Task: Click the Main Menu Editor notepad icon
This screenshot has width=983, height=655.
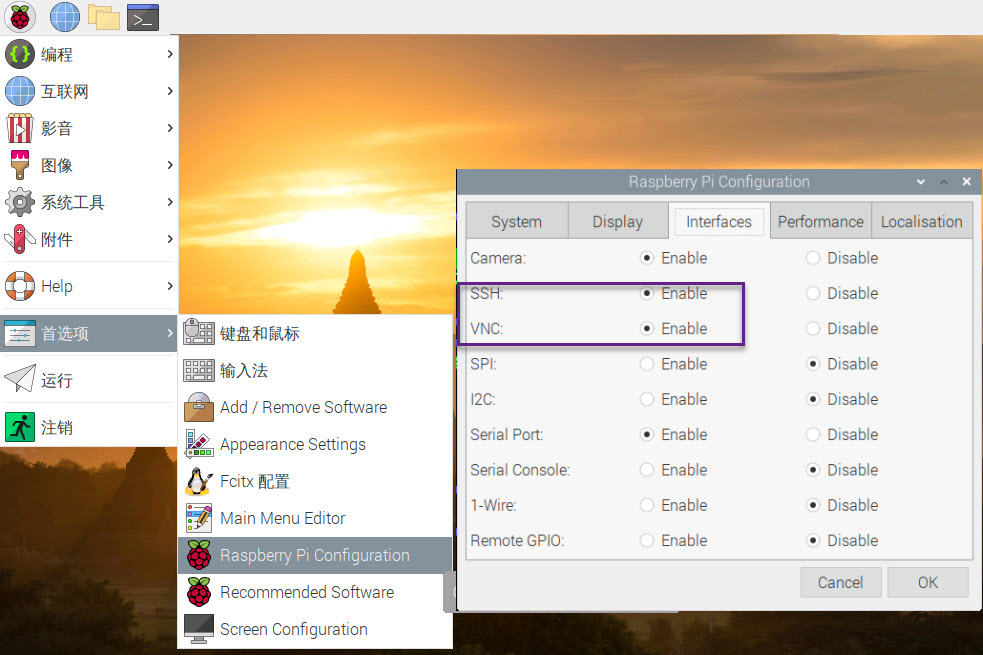Action: tap(199, 518)
